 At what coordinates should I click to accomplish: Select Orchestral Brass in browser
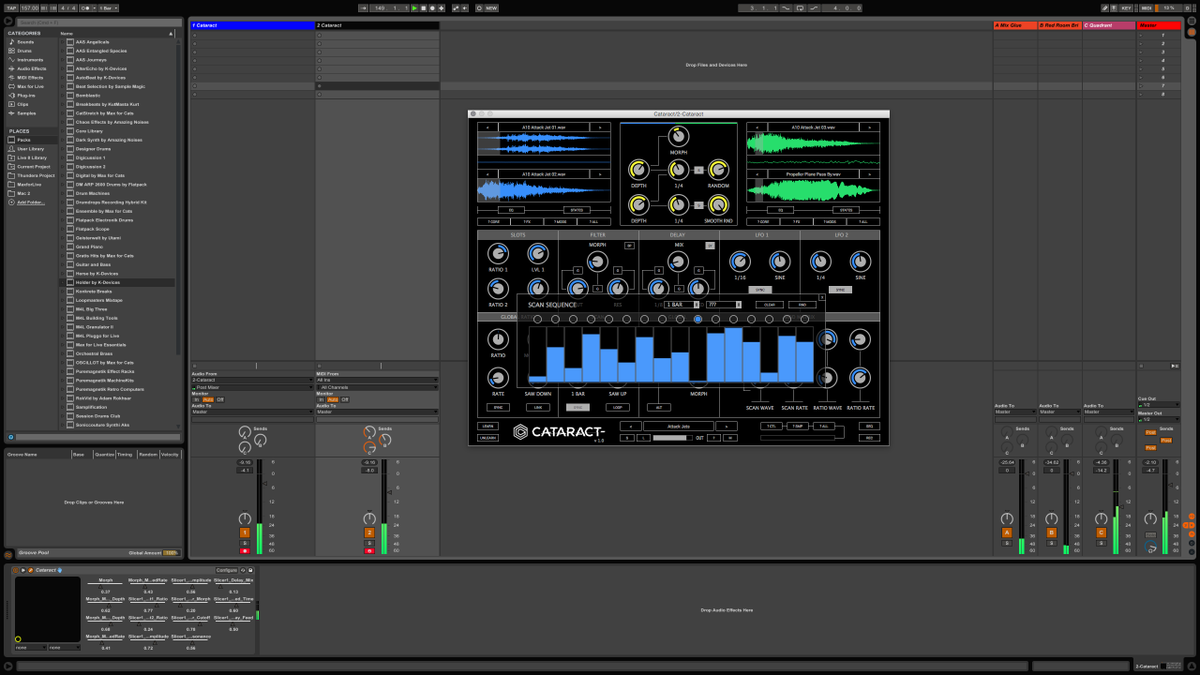pos(94,353)
